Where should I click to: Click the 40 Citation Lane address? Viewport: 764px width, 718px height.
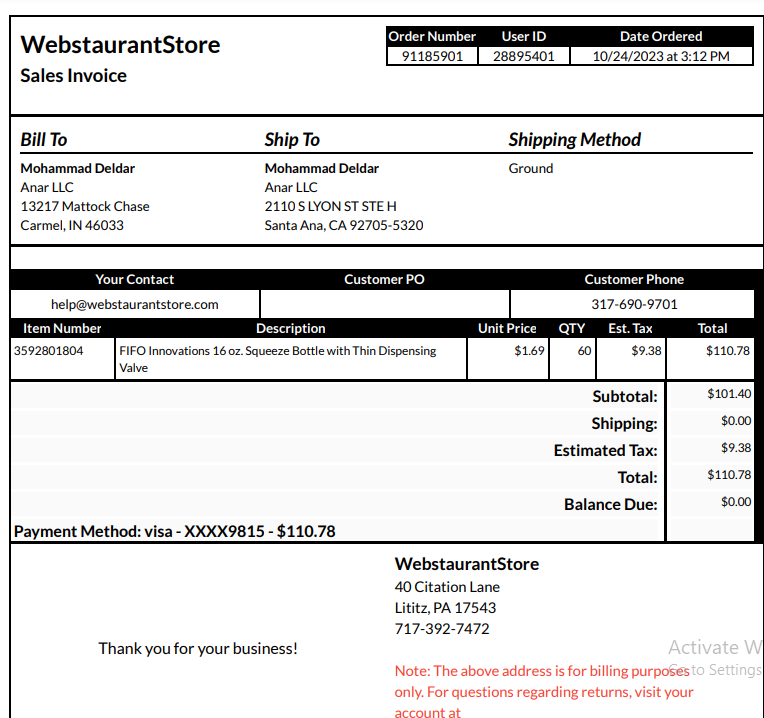pyautogui.click(x=447, y=587)
